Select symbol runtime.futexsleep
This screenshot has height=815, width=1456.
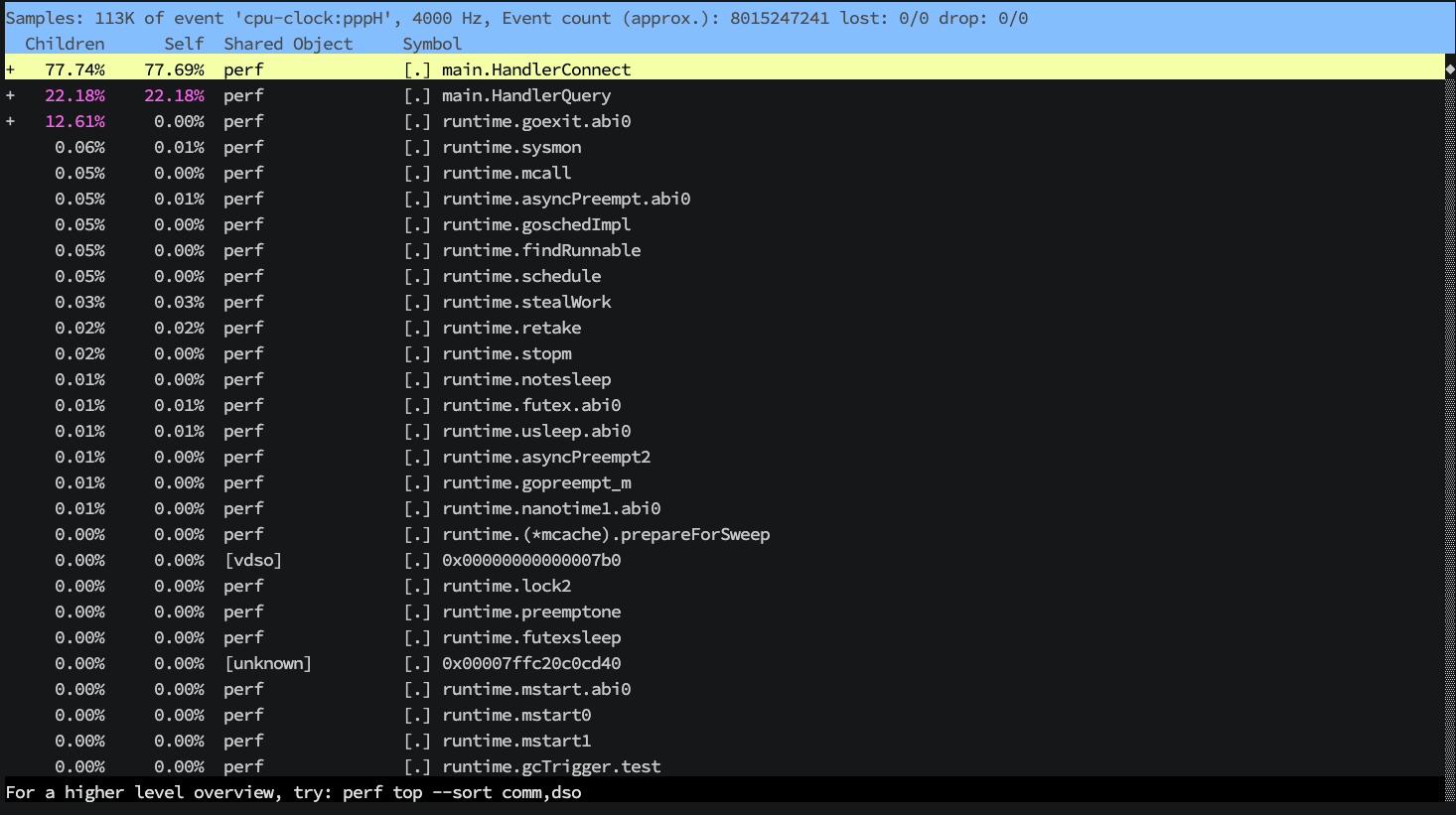tap(531, 637)
